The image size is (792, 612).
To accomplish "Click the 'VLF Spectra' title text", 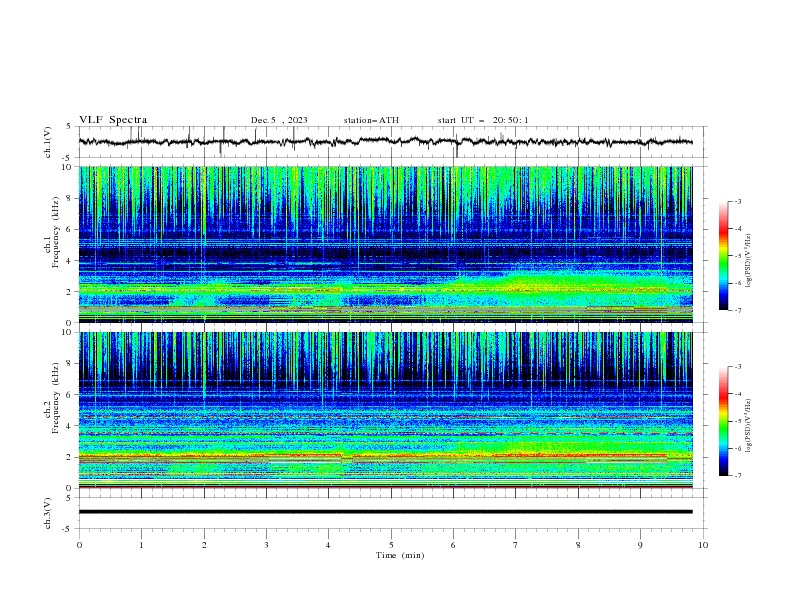I will [x=113, y=120].
